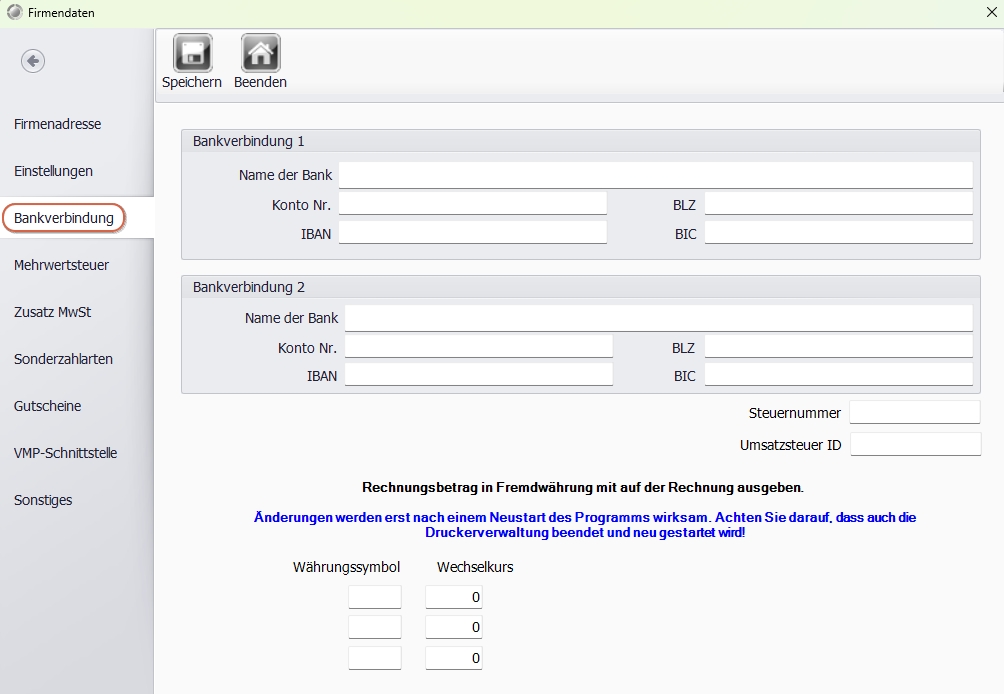Screen dimensions: 1004x694
Task: Select the VMP-Schnittstelle sidebar item
Action: [x=66, y=453]
